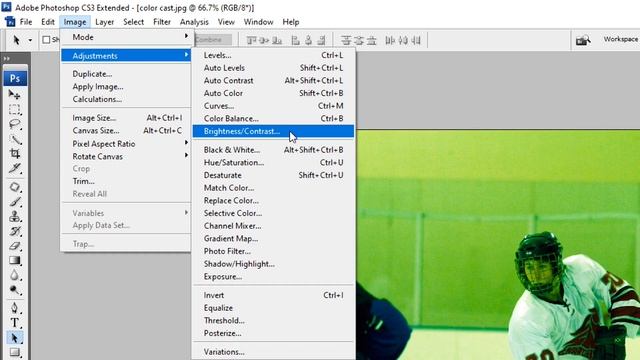Click the Go to Bridge icon beside Workspace

click(x=583, y=40)
